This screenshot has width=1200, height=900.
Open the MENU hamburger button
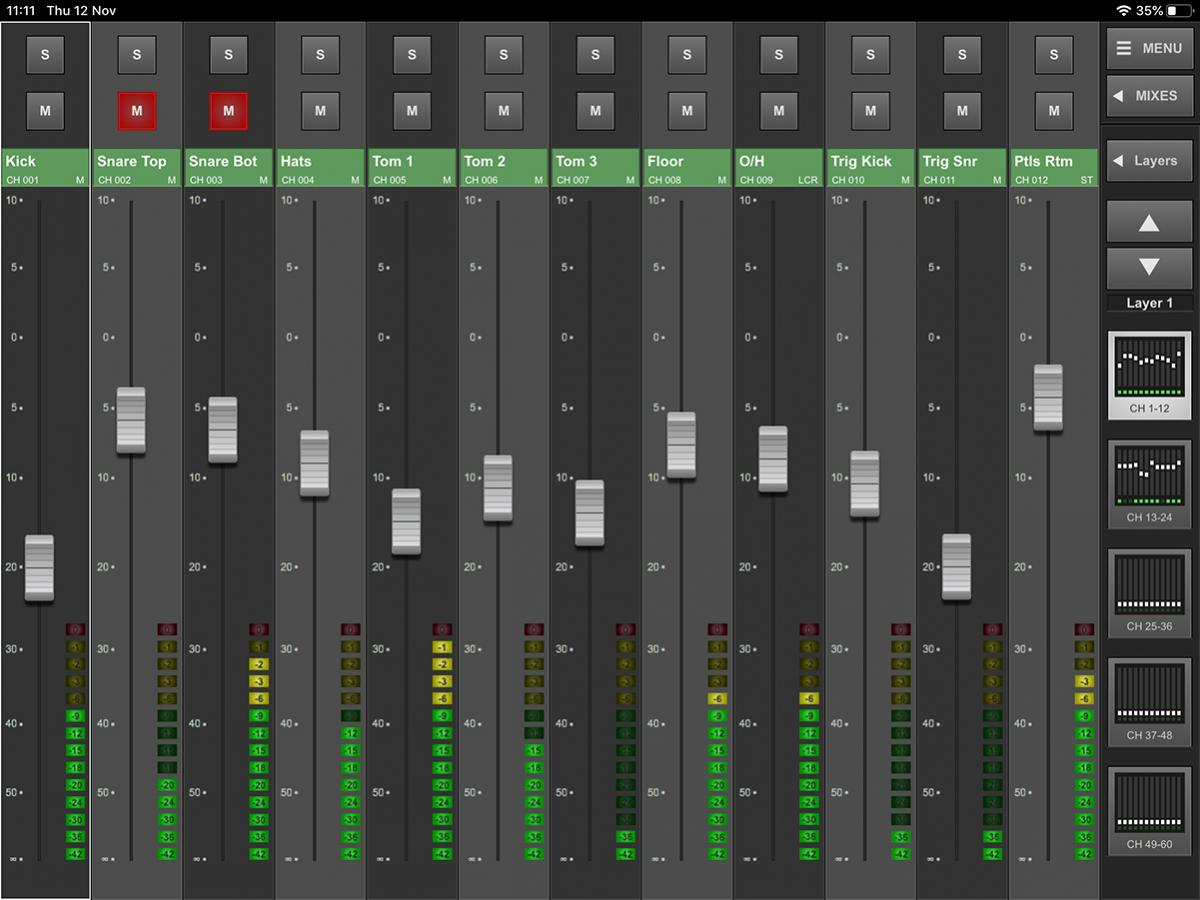1149,48
